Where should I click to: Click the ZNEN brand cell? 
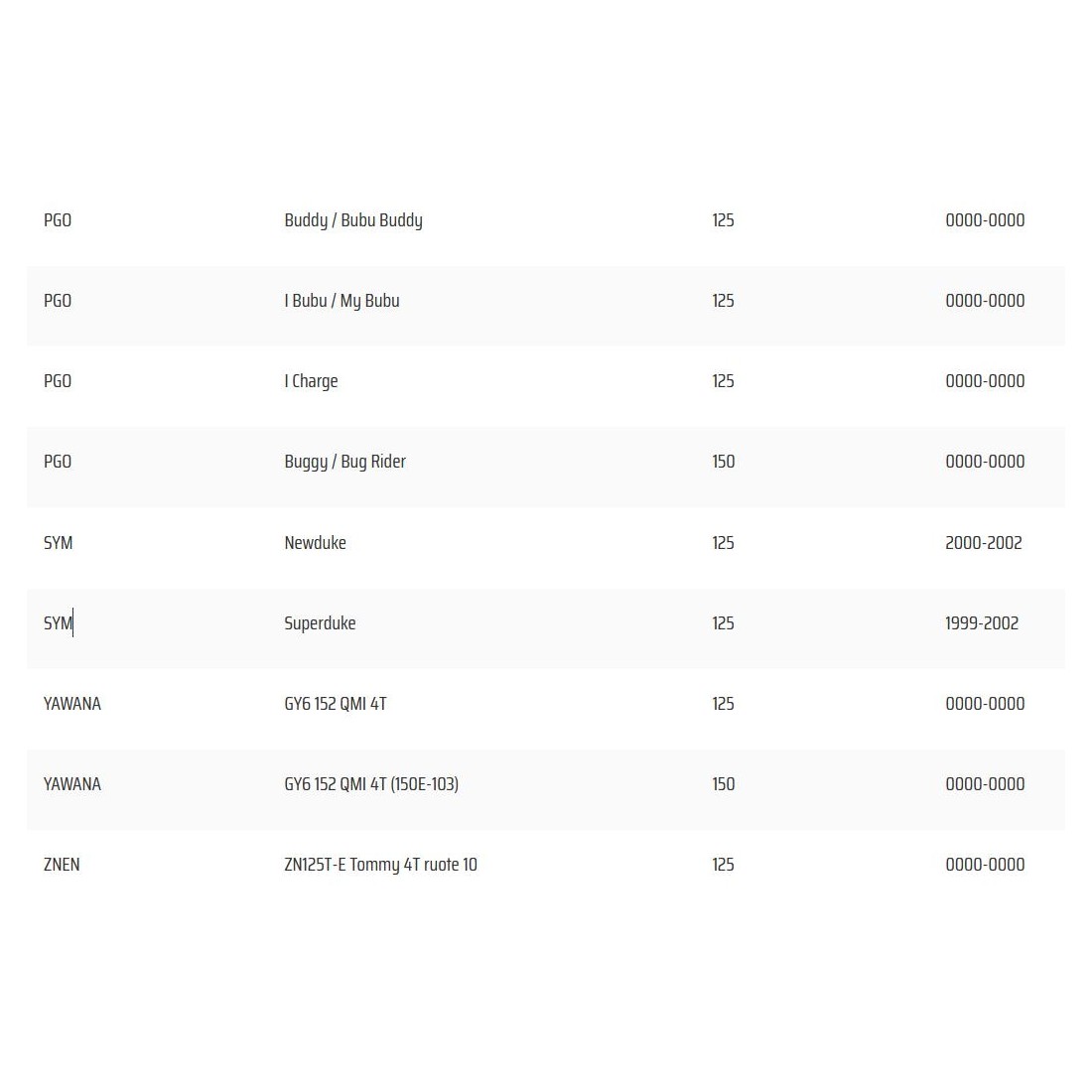(62, 865)
